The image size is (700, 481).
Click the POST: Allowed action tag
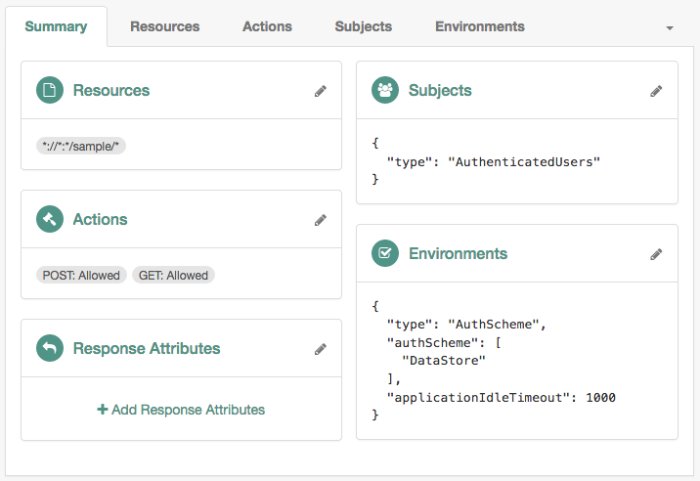tap(81, 275)
